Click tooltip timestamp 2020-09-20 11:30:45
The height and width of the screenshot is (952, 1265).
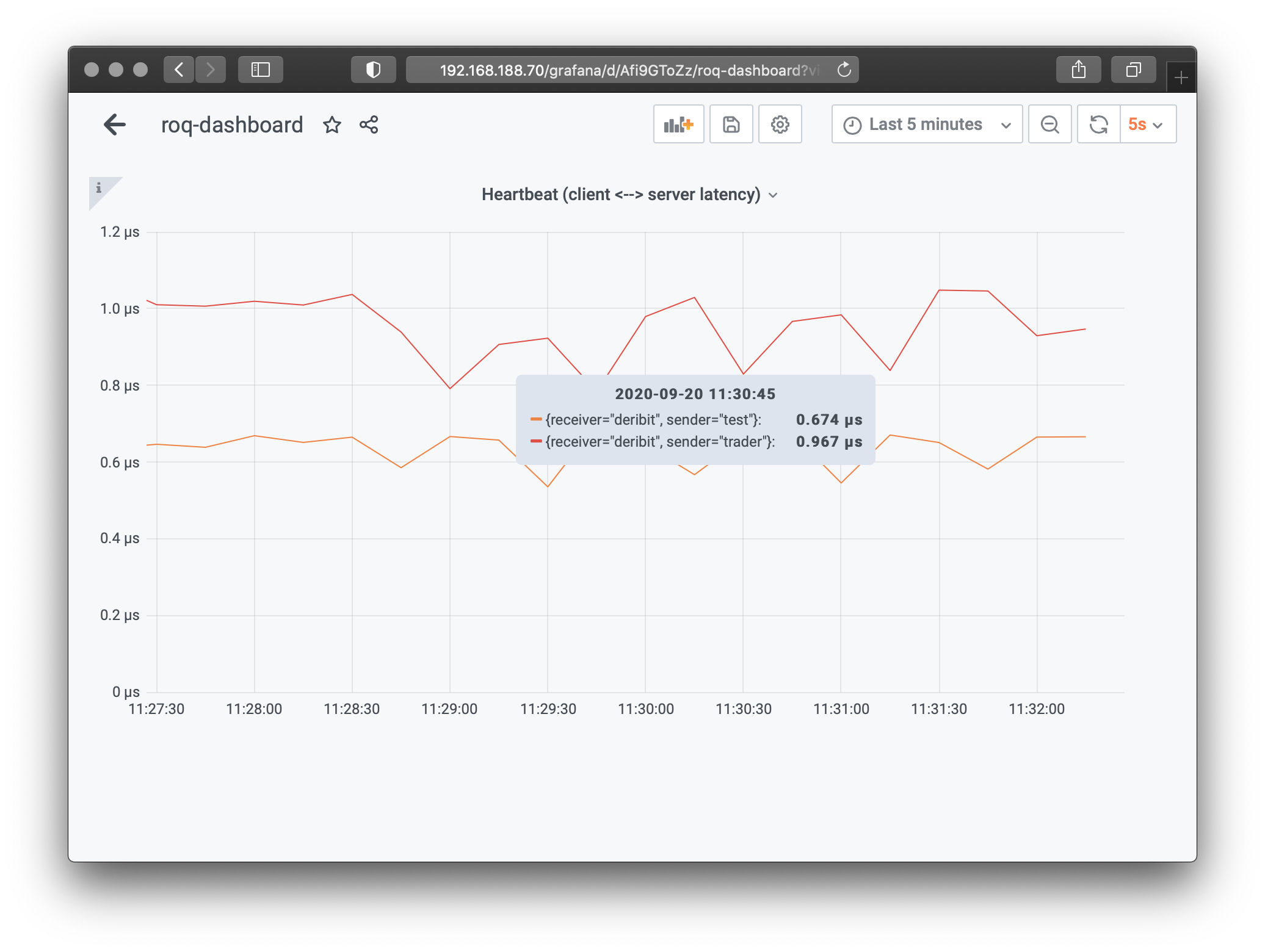click(695, 394)
